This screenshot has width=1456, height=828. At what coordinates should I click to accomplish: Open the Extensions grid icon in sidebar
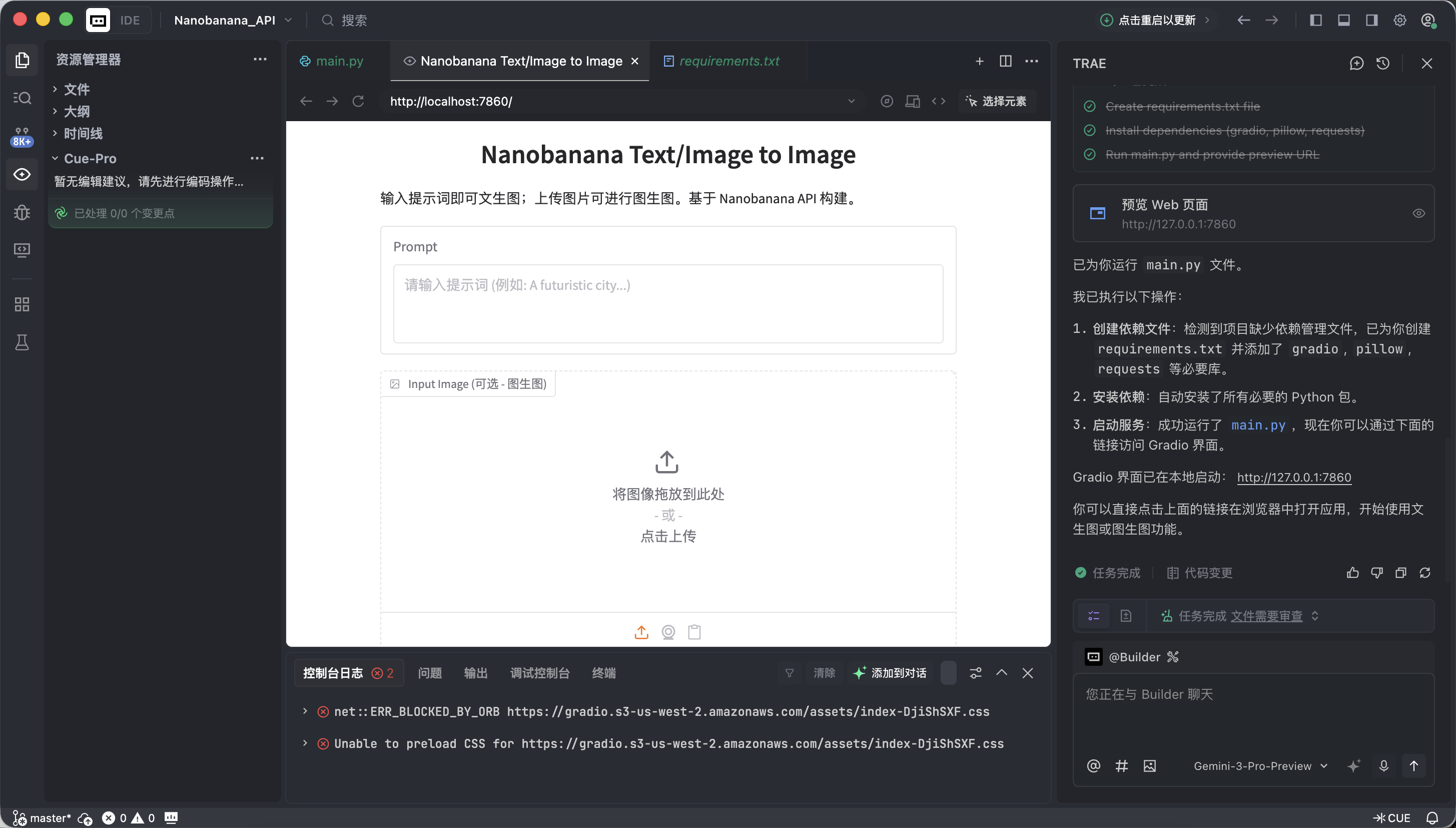point(22,304)
